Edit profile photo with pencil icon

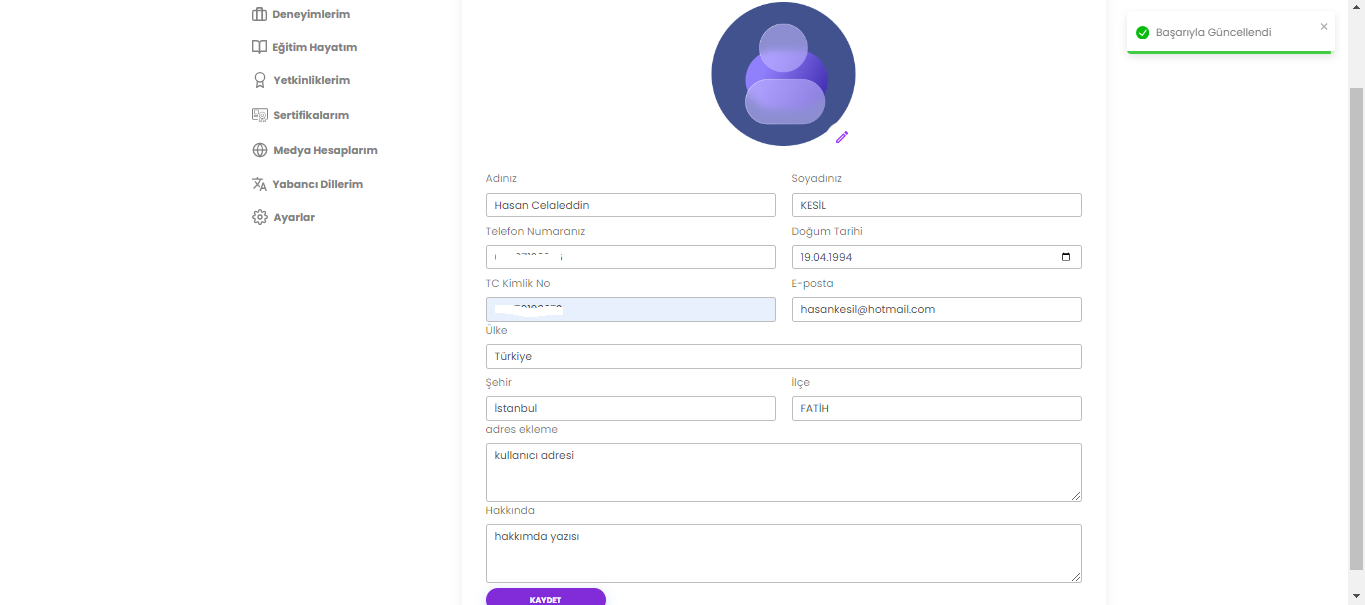coord(842,137)
